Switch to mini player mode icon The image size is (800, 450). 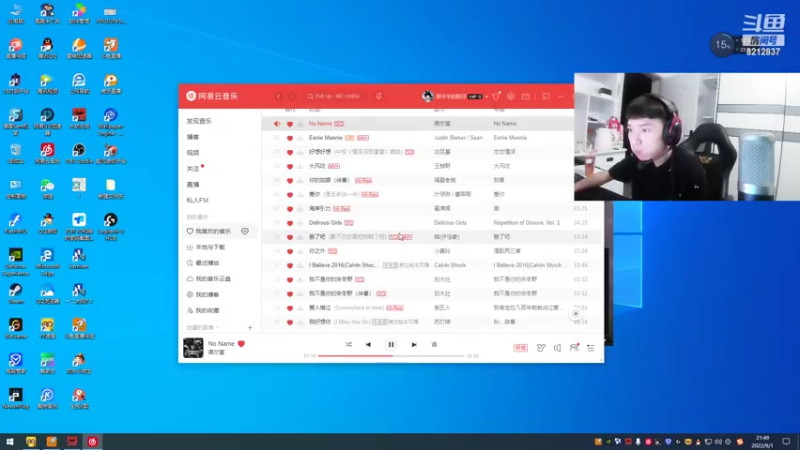pyautogui.click(x=546, y=96)
